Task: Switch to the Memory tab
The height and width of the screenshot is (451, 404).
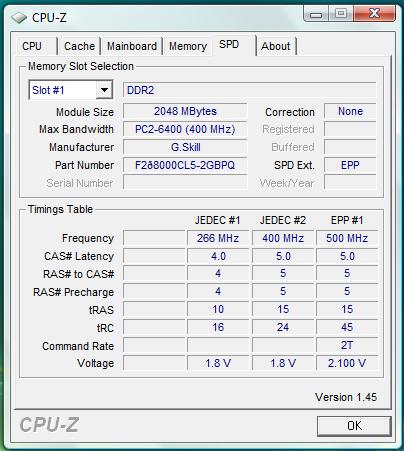Action: 188,46
